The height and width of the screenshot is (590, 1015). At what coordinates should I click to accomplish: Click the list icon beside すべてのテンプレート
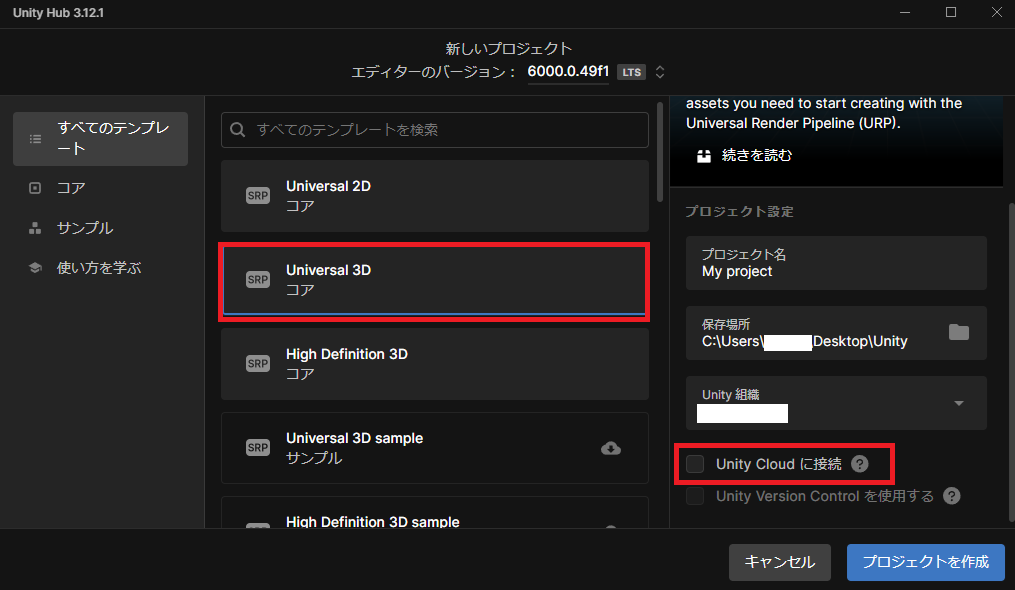(36, 139)
